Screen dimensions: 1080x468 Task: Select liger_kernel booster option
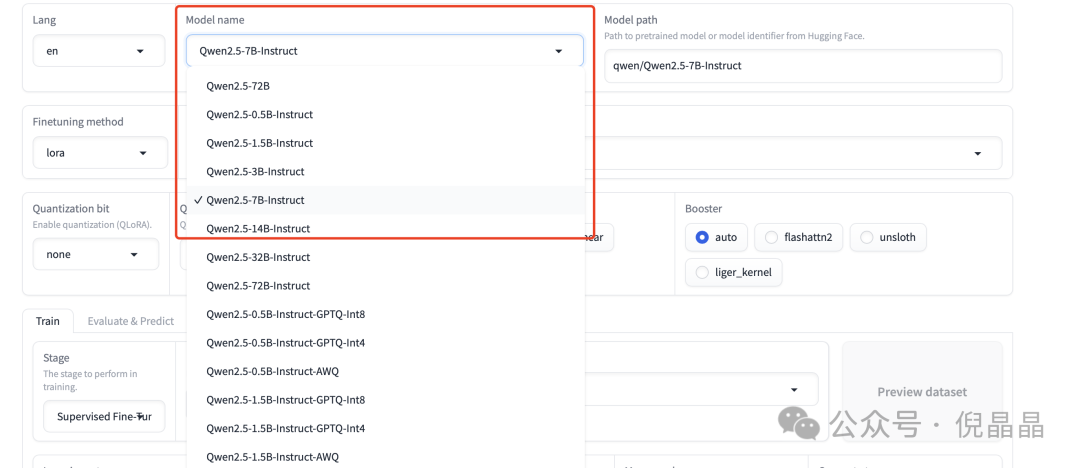click(x=734, y=272)
